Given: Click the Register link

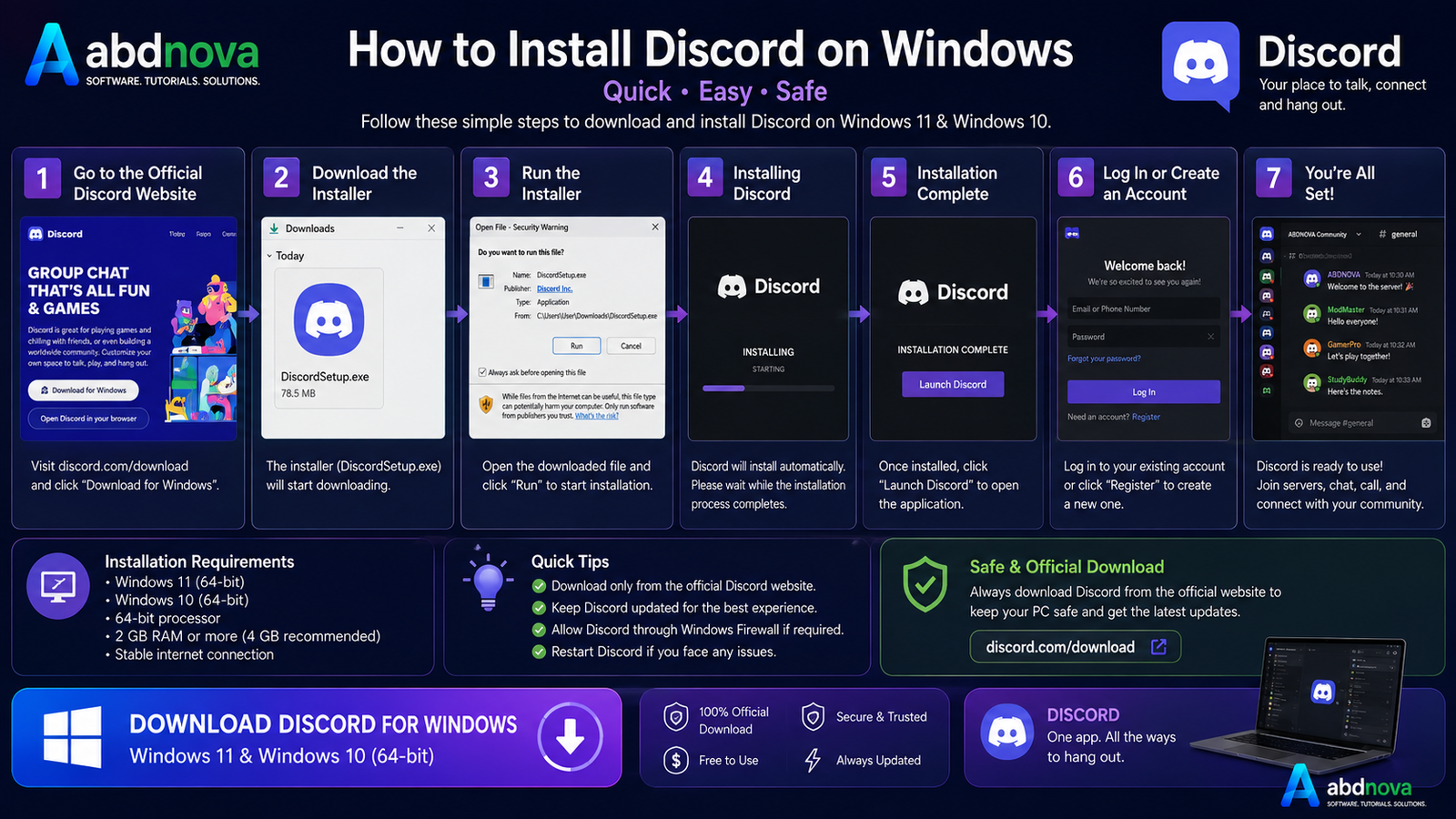Looking at the screenshot, I should click(x=1146, y=417).
